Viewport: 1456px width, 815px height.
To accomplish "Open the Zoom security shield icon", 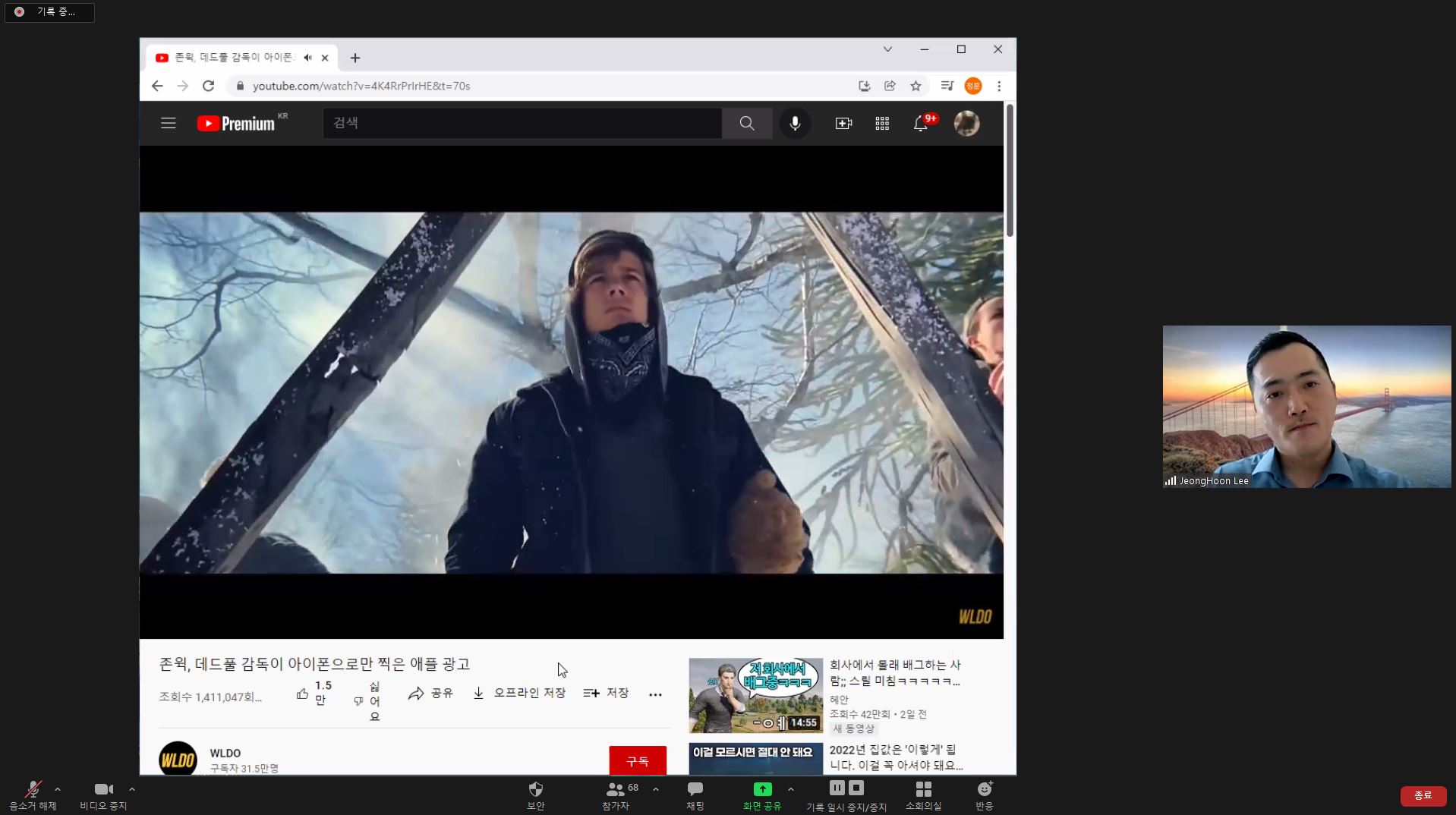I will click(x=535, y=789).
